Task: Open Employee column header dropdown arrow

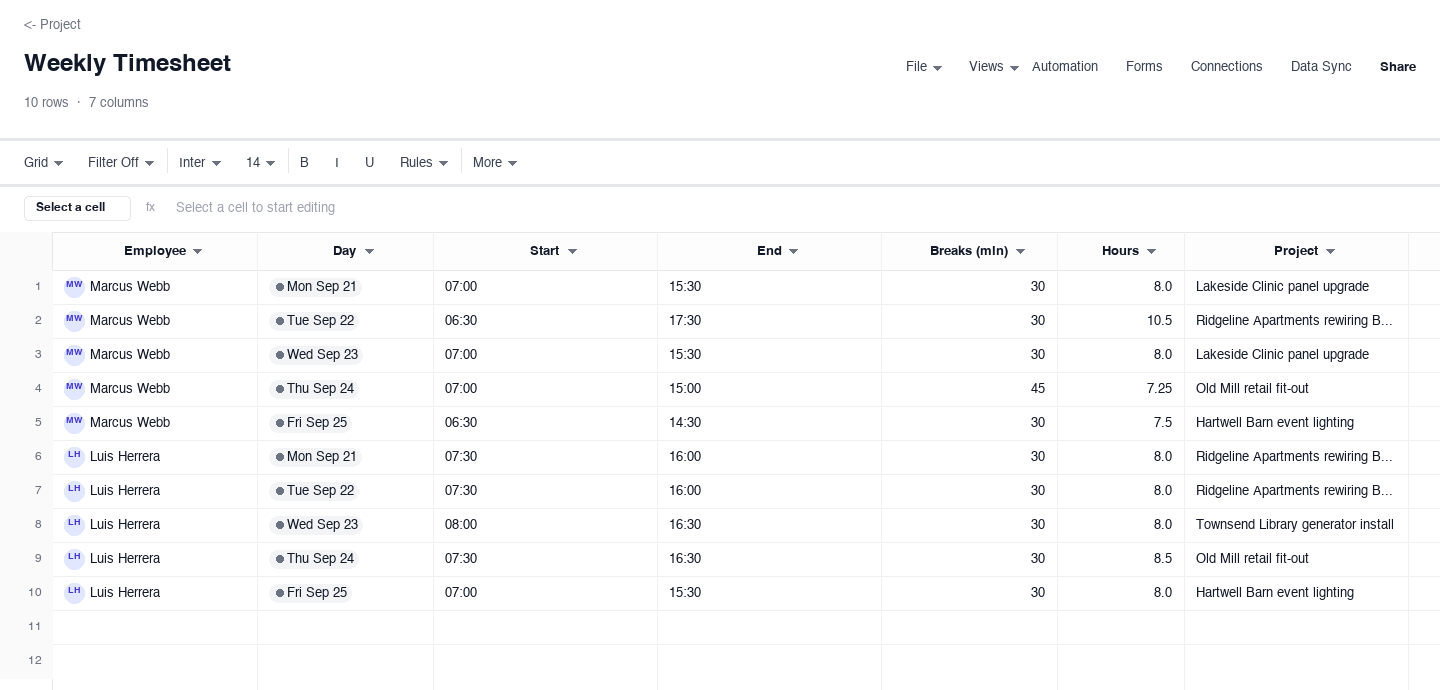Action: [x=197, y=252]
